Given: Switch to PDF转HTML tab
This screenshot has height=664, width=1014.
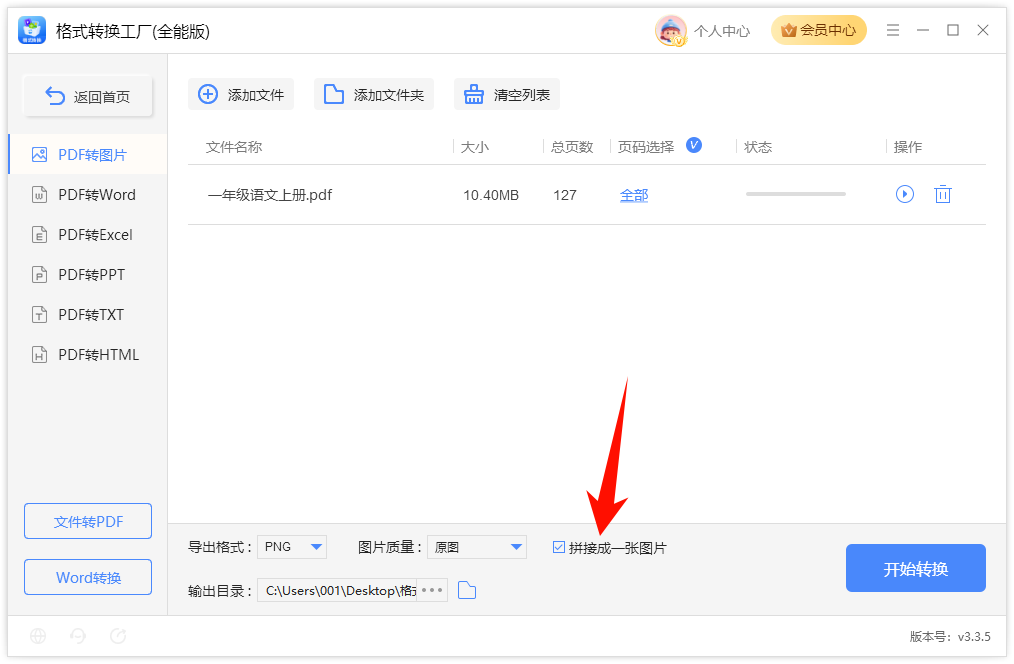Looking at the screenshot, I should coord(87,355).
